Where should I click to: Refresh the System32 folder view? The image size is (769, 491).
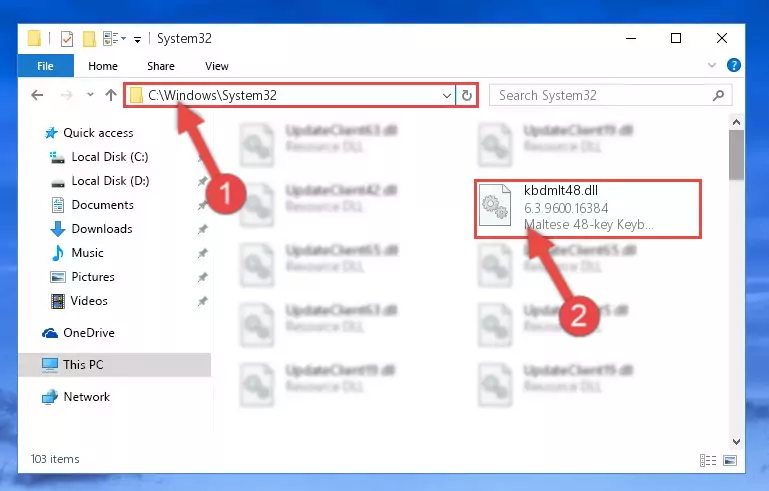pyautogui.click(x=466, y=95)
